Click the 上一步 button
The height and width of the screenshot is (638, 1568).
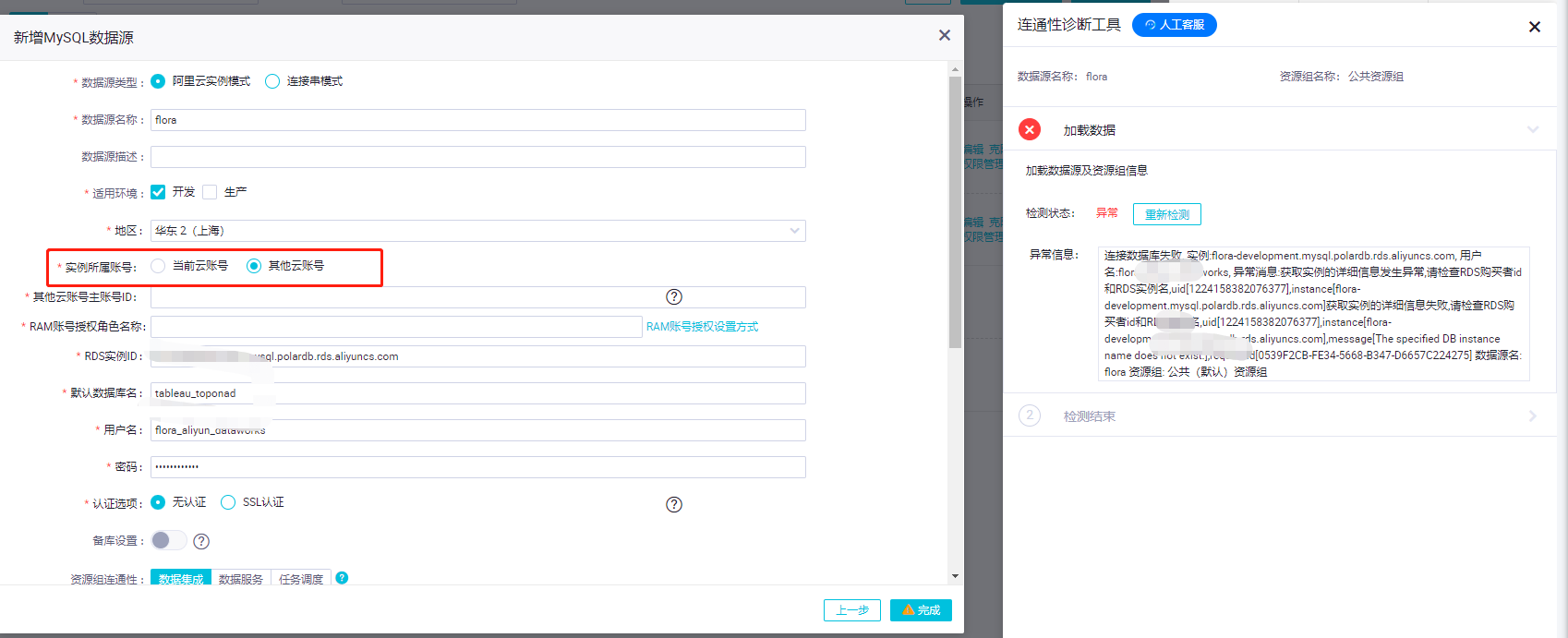pyautogui.click(x=852, y=610)
